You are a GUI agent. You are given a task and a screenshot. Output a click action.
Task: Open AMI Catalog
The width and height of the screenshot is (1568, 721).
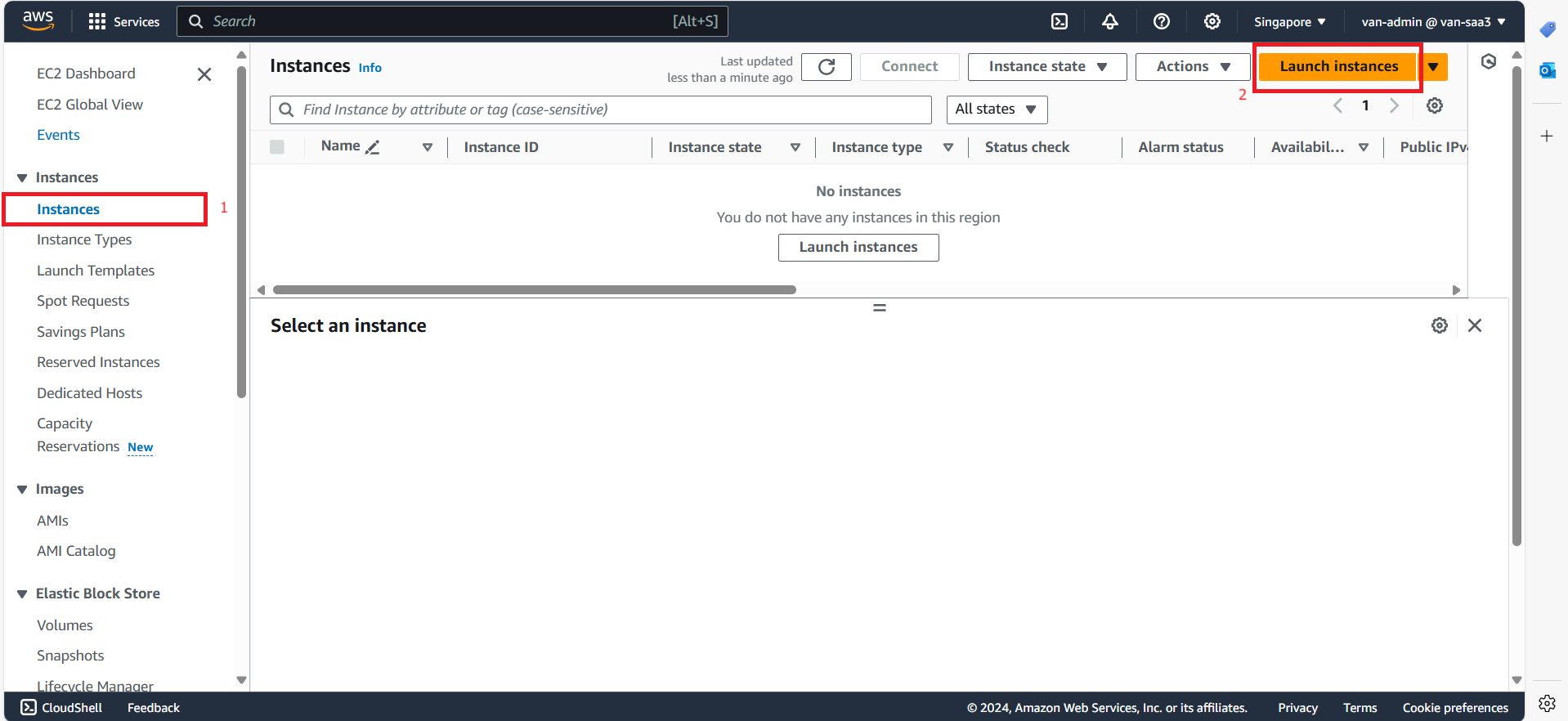76,551
